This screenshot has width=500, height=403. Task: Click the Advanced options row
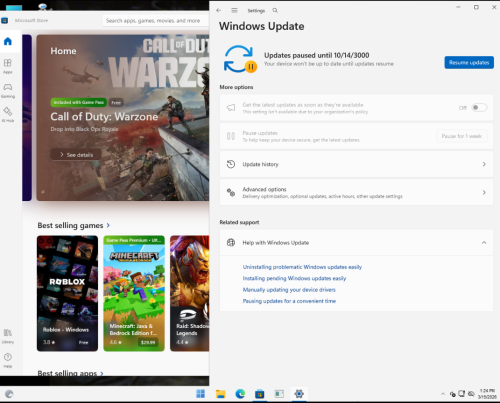[356, 192]
